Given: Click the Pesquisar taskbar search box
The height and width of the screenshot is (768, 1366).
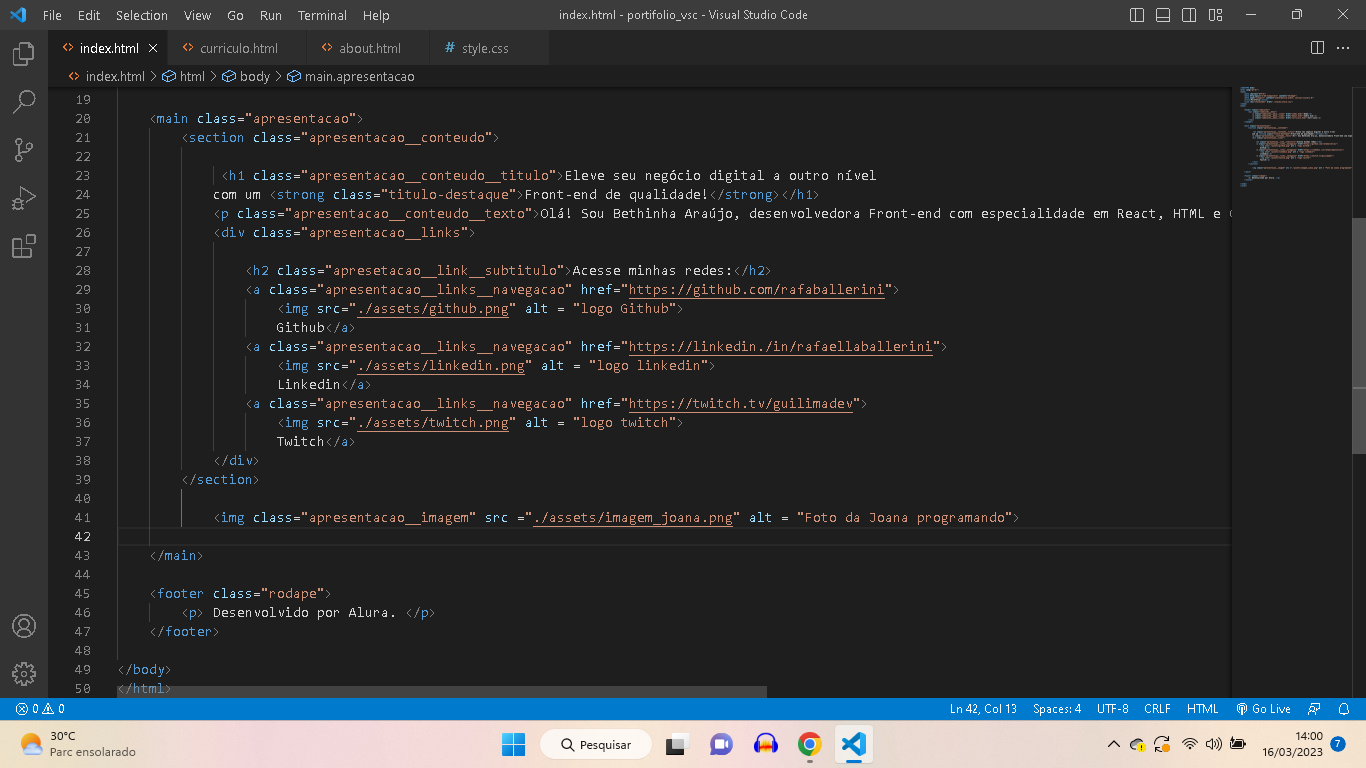Looking at the screenshot, I should [596, 745].
